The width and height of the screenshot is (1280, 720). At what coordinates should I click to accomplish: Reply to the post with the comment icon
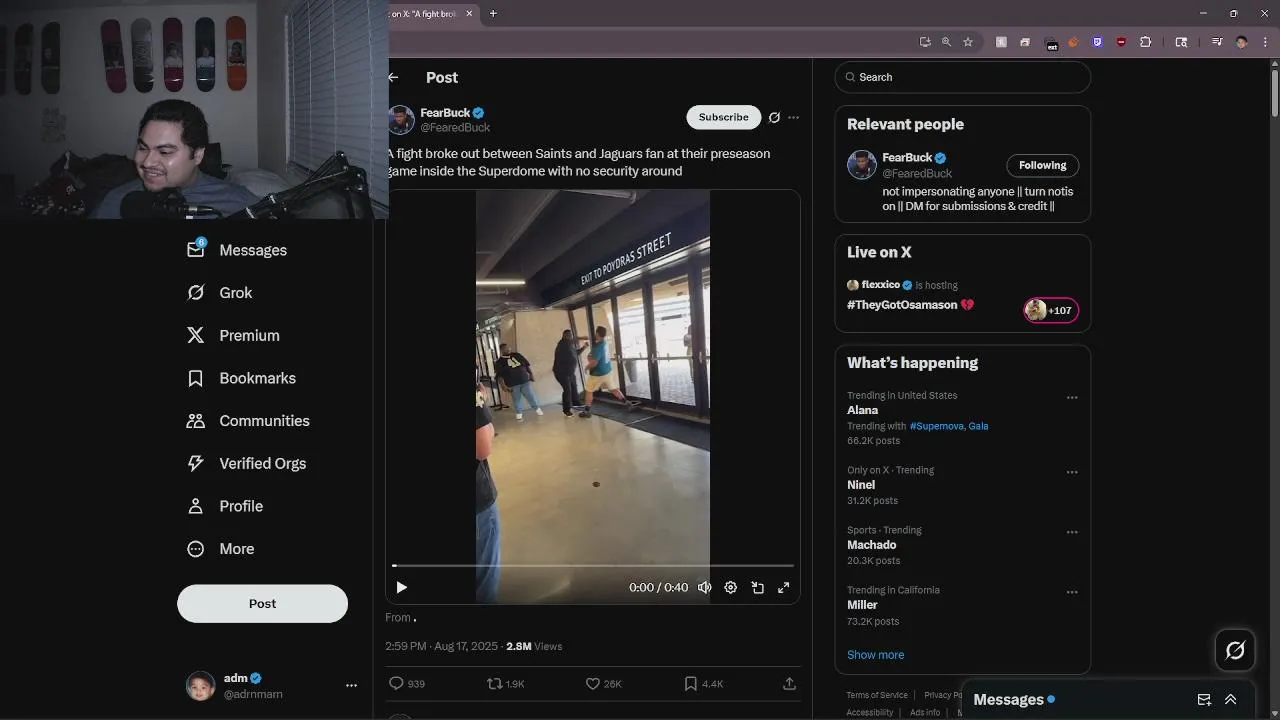tap(396, 684)
